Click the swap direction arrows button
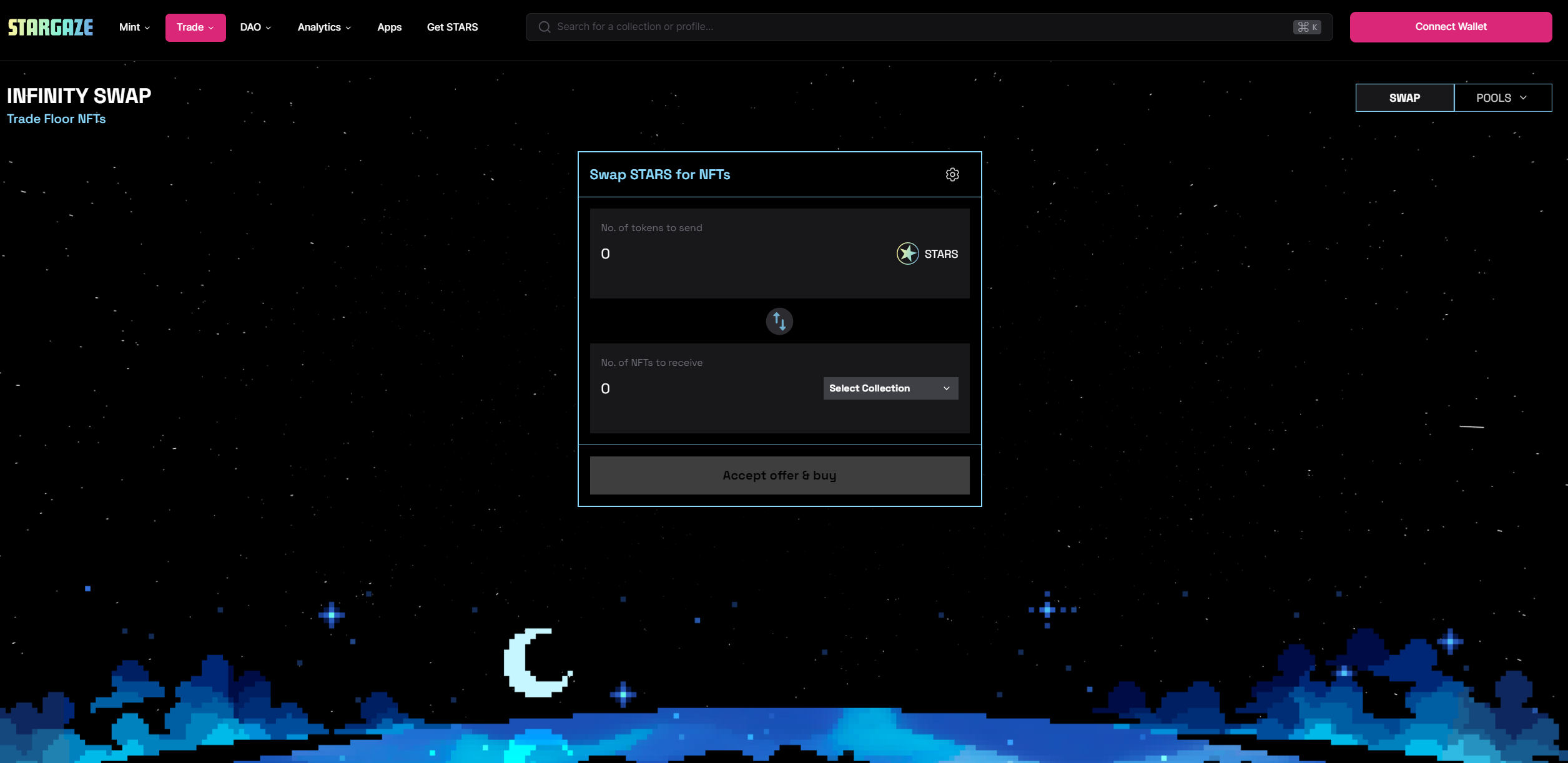This screenshot has height=763, width=1568. click(779, 321)
